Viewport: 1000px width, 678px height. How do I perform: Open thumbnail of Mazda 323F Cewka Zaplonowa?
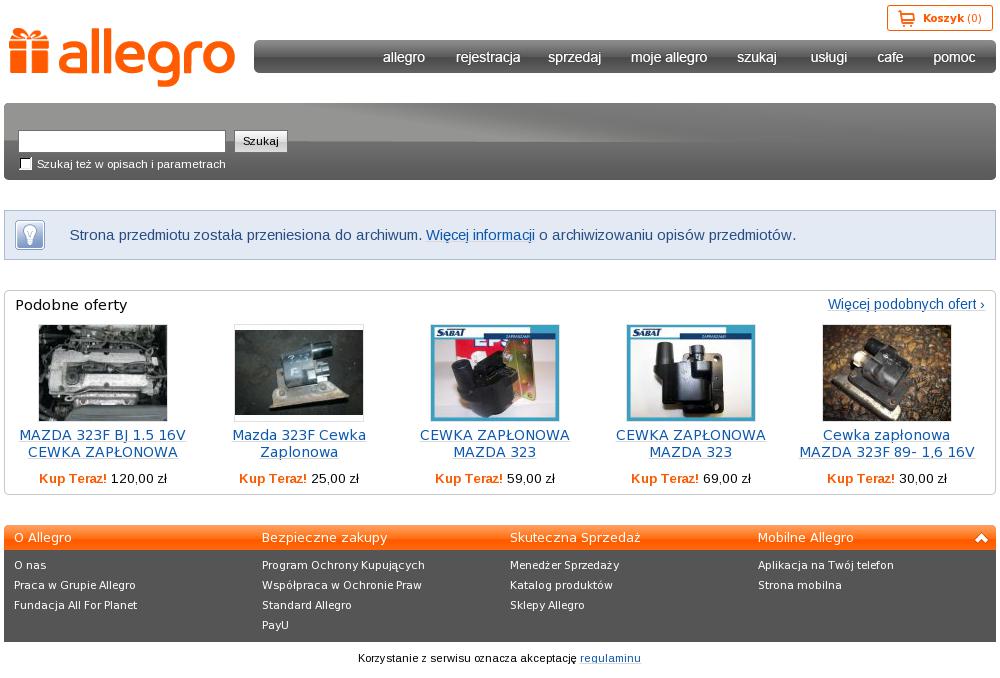pos(299,372)
